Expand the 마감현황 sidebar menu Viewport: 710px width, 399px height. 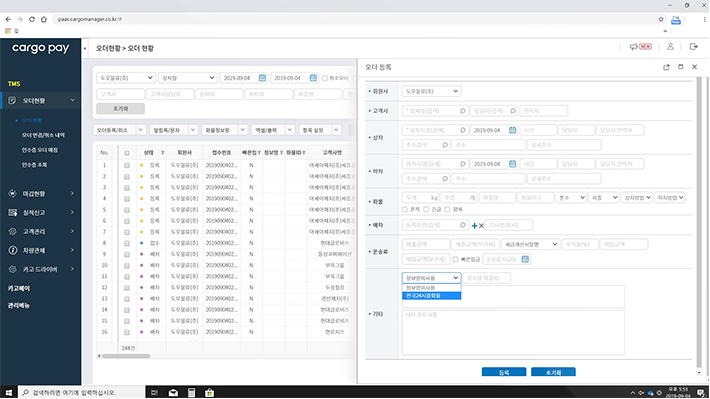(x=41, y=194)
